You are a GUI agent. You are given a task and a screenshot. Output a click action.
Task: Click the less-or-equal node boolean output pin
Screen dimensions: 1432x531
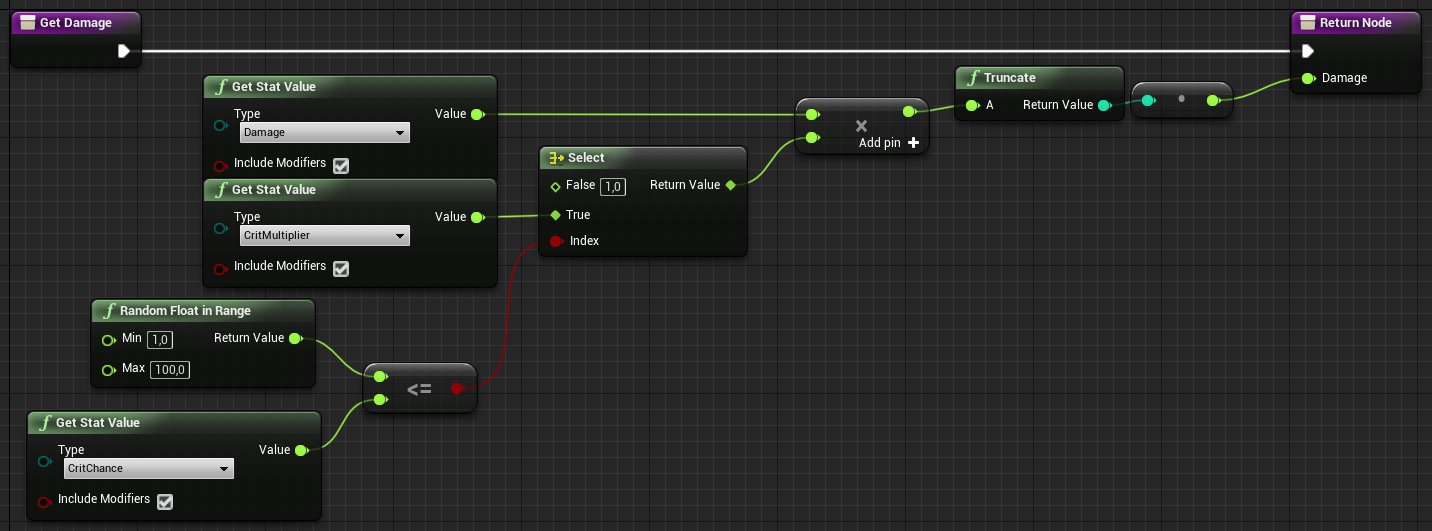457,388
